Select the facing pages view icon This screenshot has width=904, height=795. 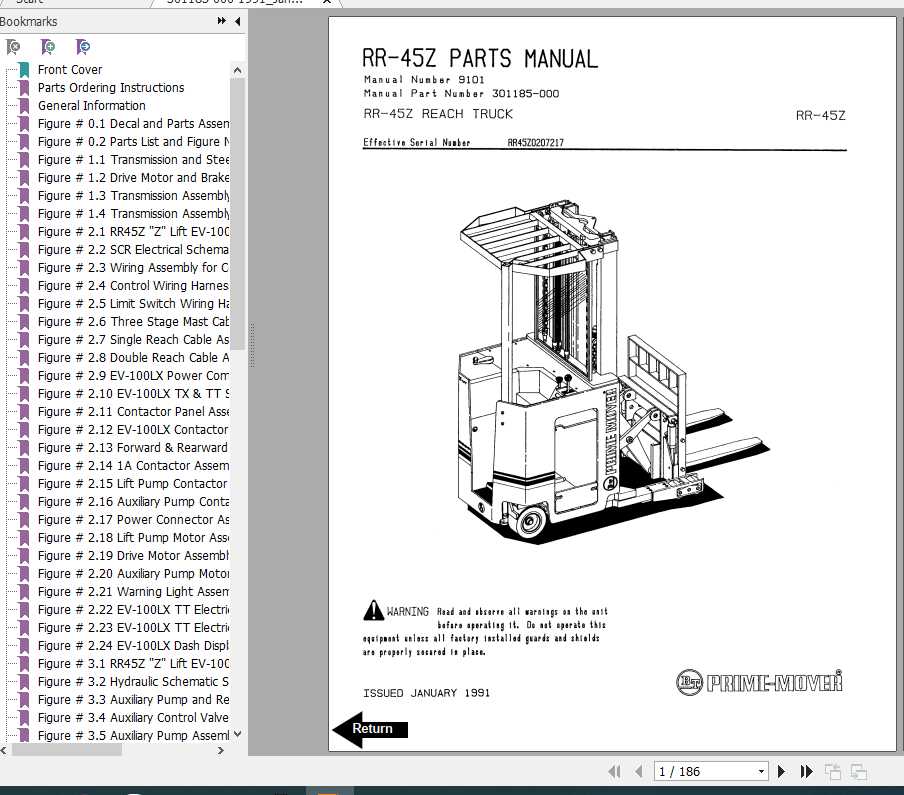pyautogui.click(x=858, y=771)
